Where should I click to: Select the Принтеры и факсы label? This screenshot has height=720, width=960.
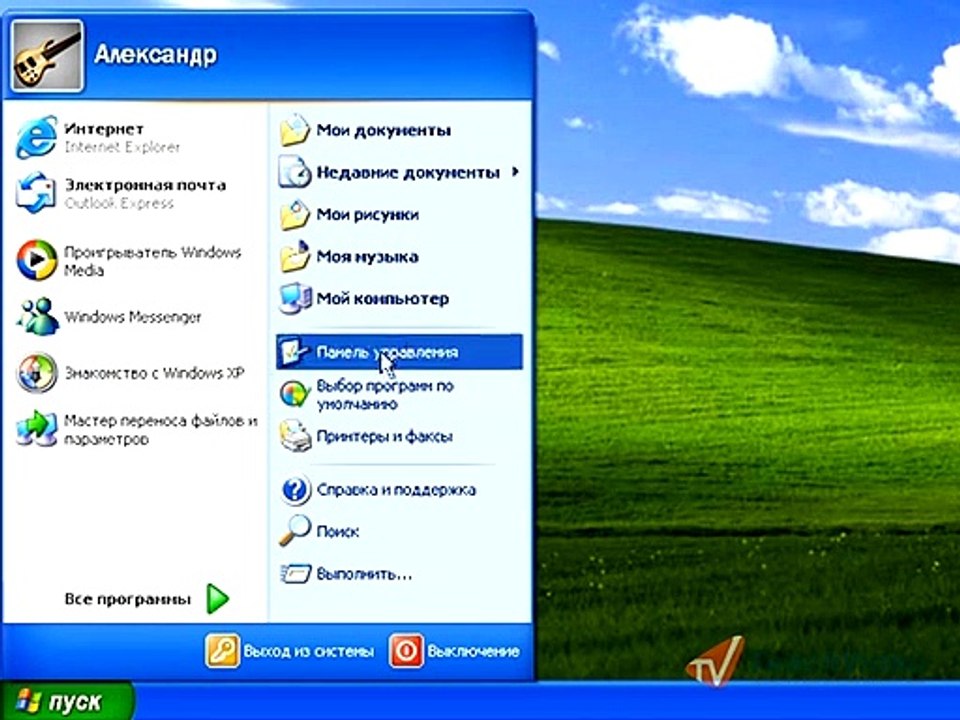click(x=384, y=437)
